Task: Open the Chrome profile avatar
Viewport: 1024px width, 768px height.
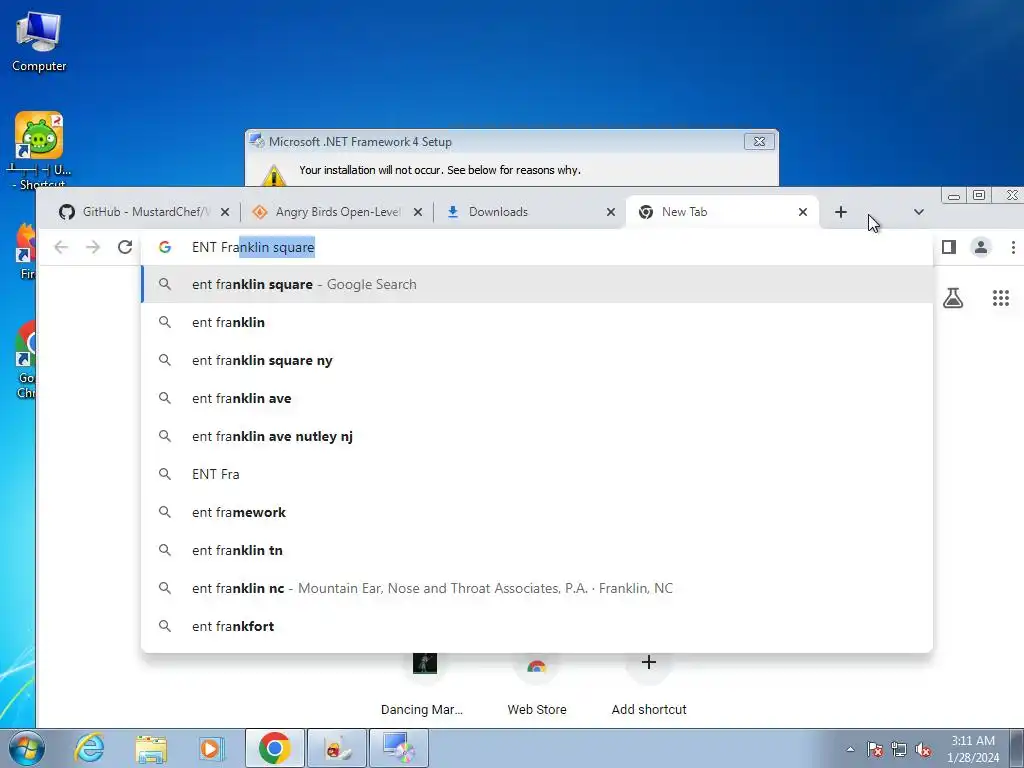Action: pos(981,247)
